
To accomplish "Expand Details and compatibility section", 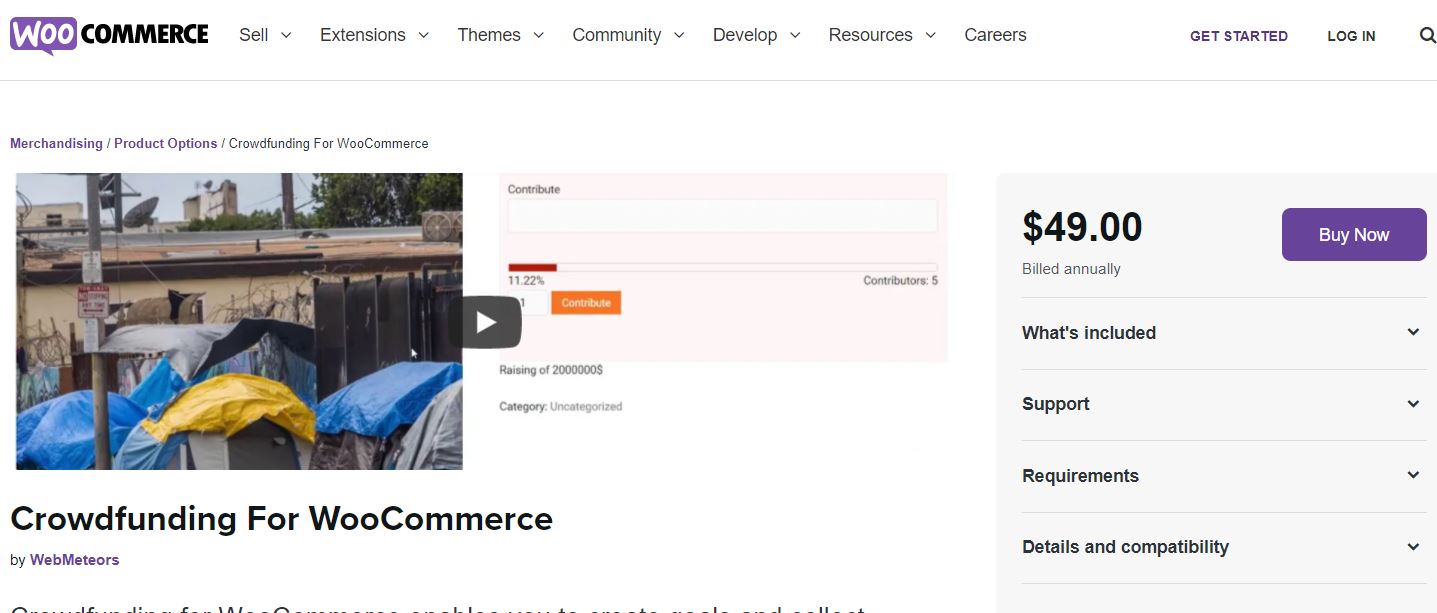I will (x=1224, y=547).
